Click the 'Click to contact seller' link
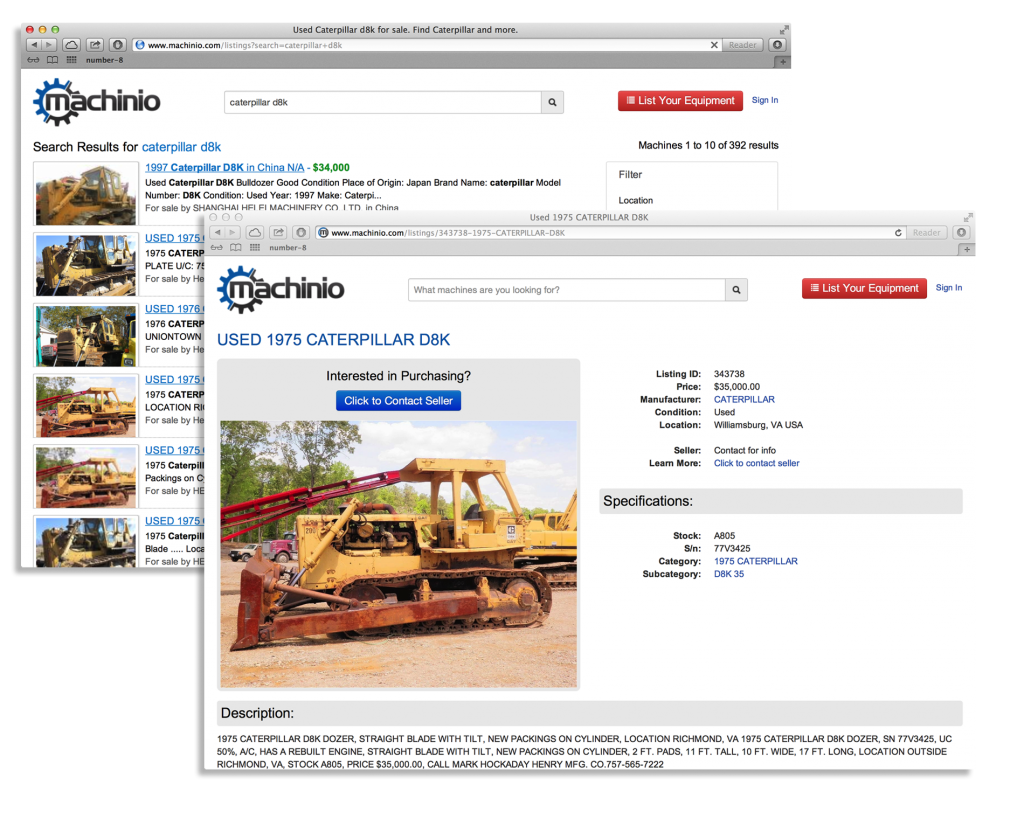1024x819 pixels. coord(756,464)
